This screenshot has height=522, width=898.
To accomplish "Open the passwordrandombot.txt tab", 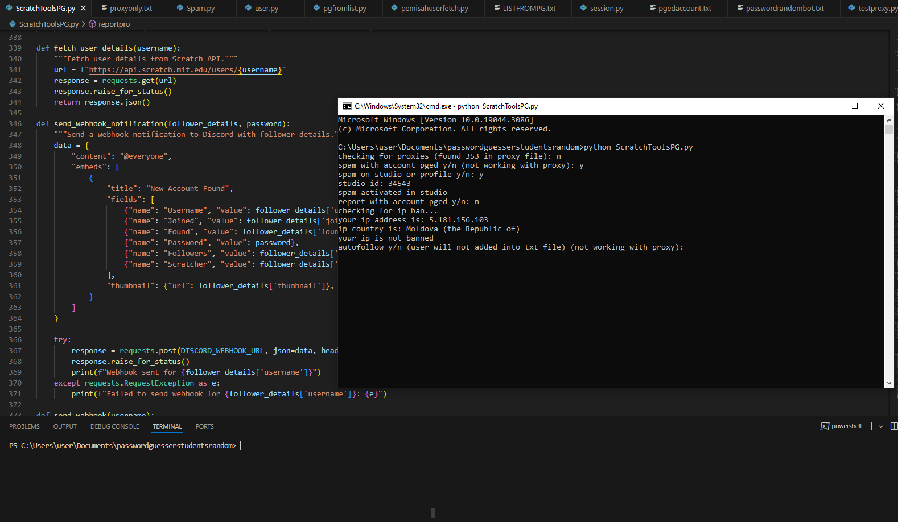I will click(x=785, y=8).
